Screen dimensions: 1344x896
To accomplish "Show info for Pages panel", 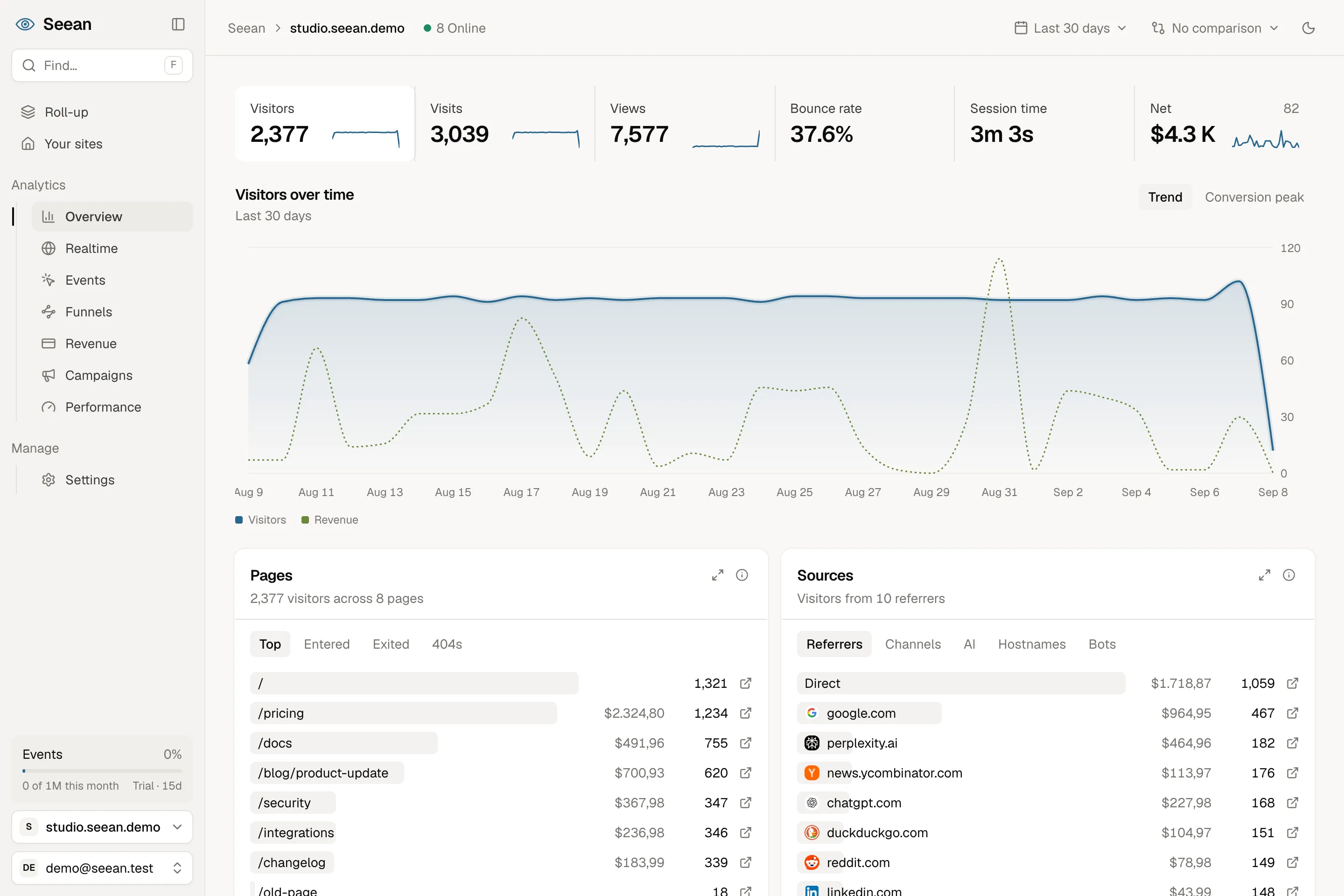I will [x=742, y=575].
